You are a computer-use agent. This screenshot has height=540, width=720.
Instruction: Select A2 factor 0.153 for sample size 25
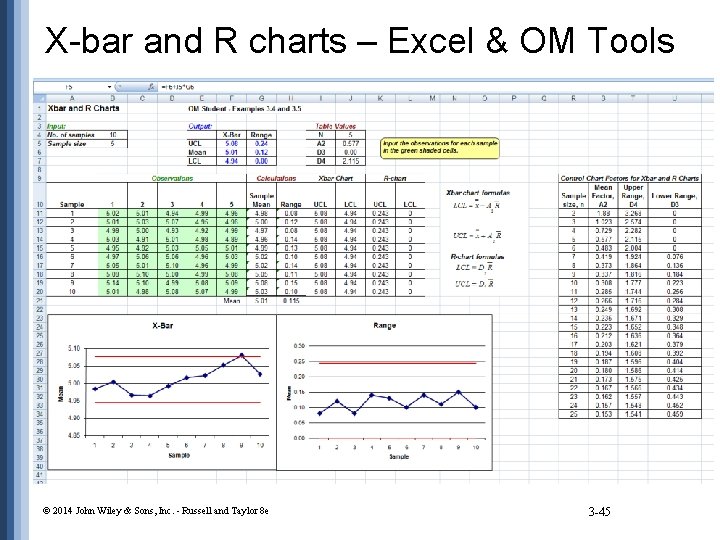(603, 414)
